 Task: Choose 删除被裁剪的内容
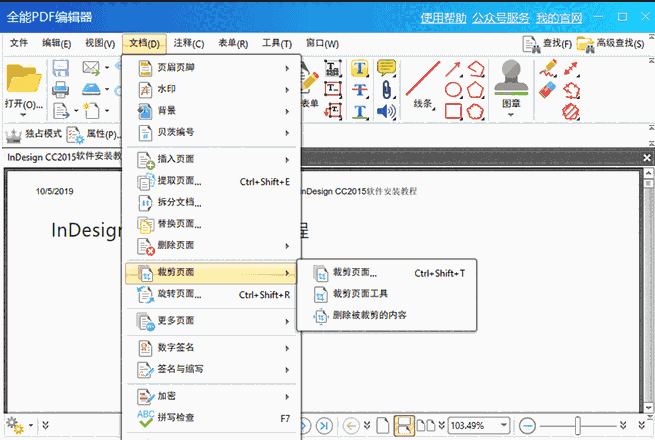pyautogui.click(x=387, y=315)
